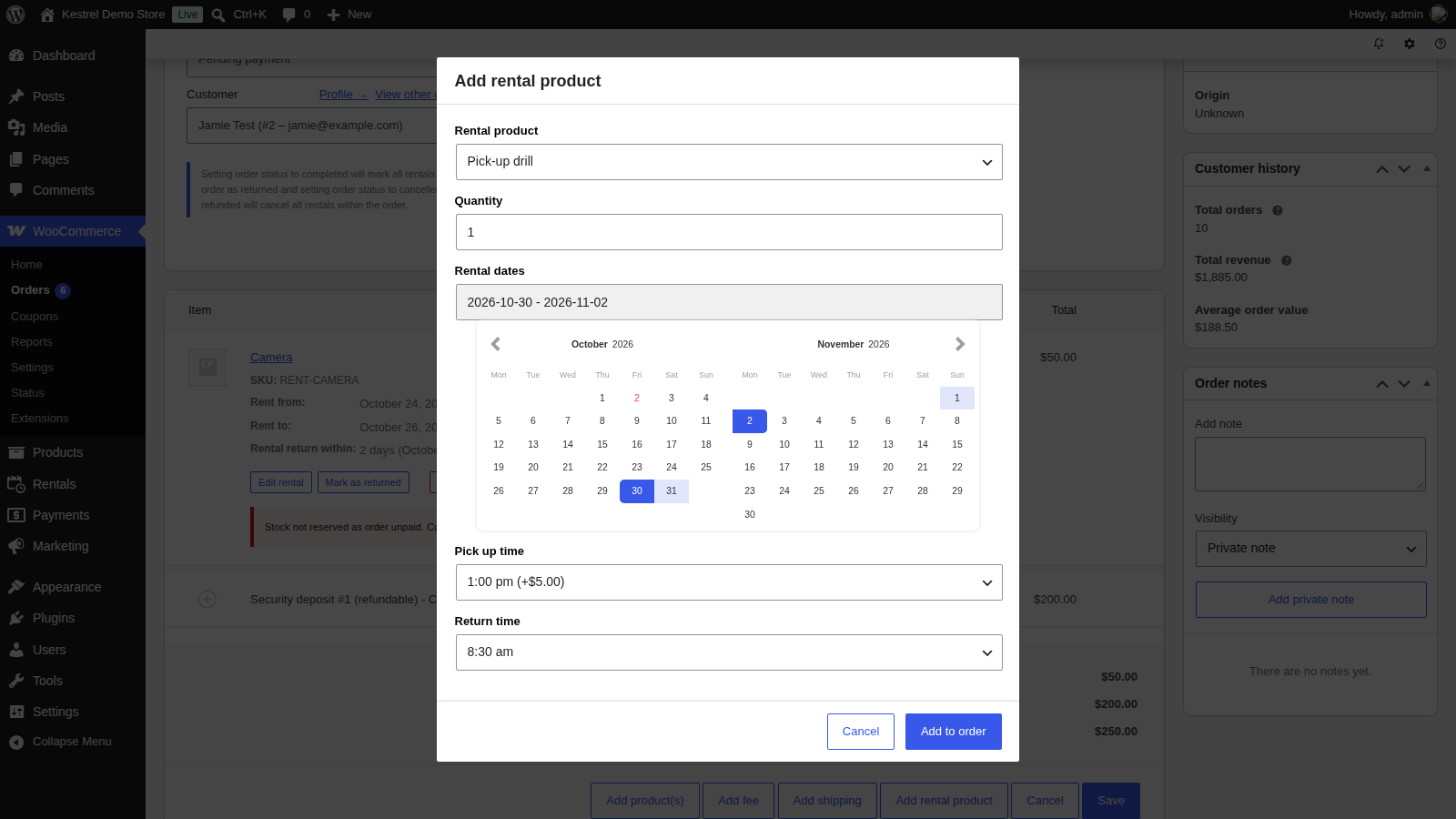
Task: Click the WordPress logo icon
Action: coord(15,15)
